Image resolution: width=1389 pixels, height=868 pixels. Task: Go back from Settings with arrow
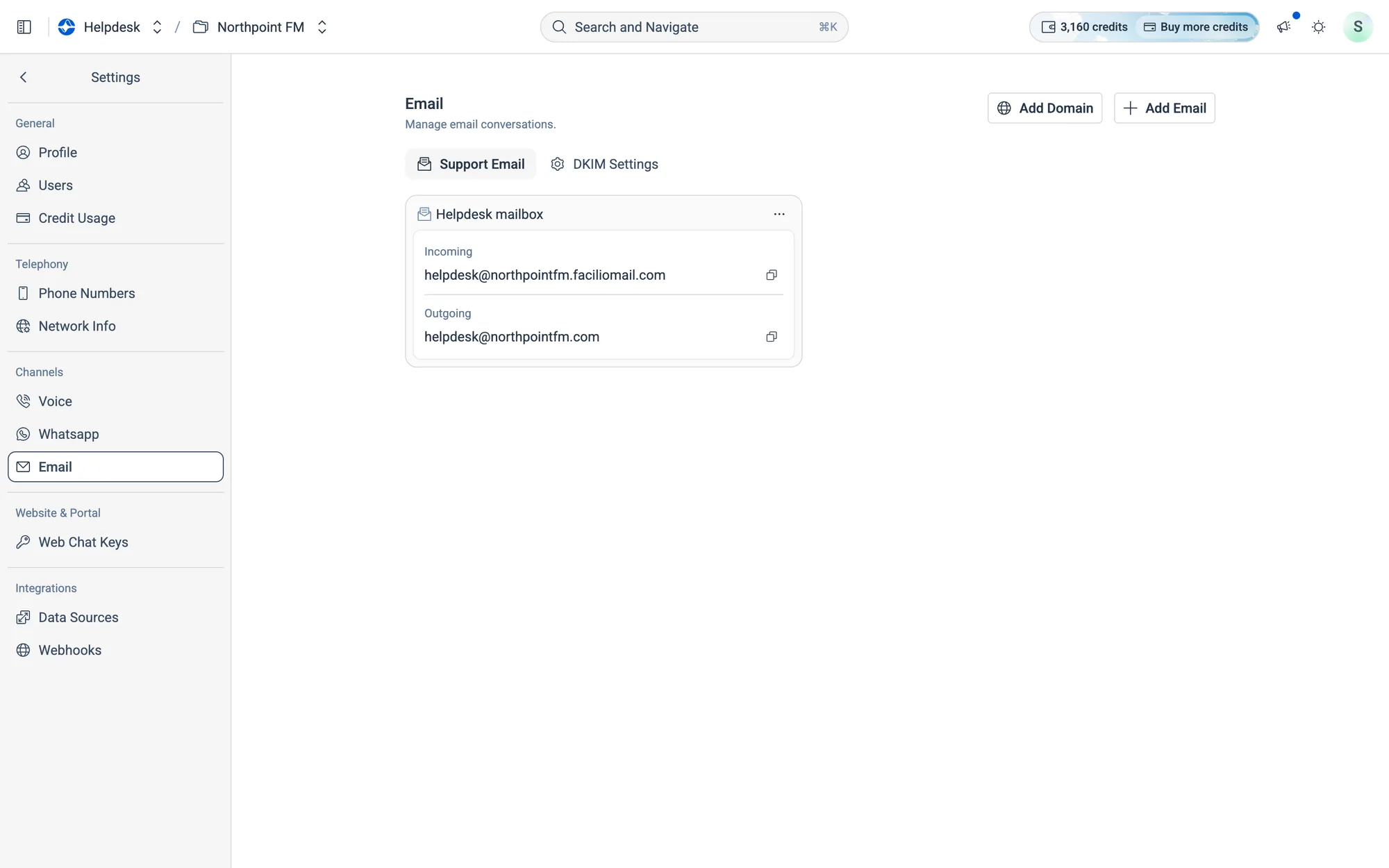tap(24, 77)
